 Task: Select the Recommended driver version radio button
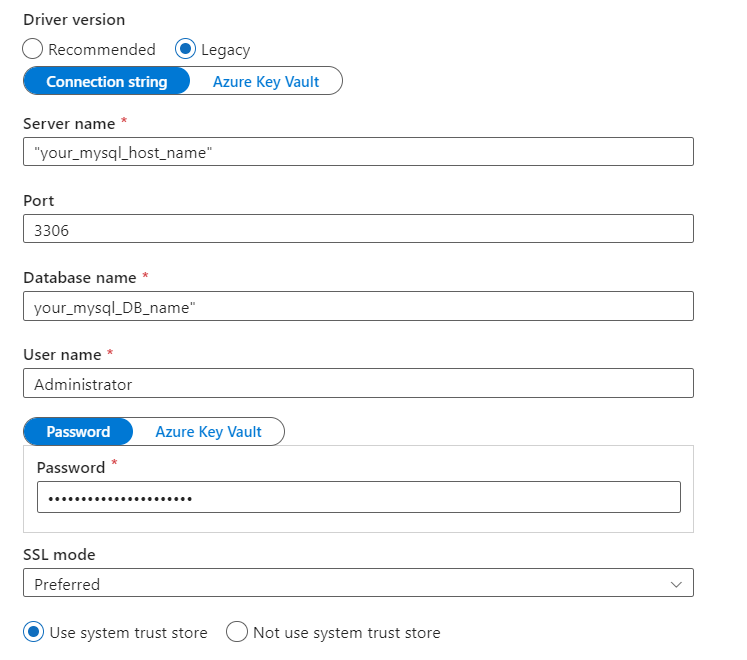point(33,49)
